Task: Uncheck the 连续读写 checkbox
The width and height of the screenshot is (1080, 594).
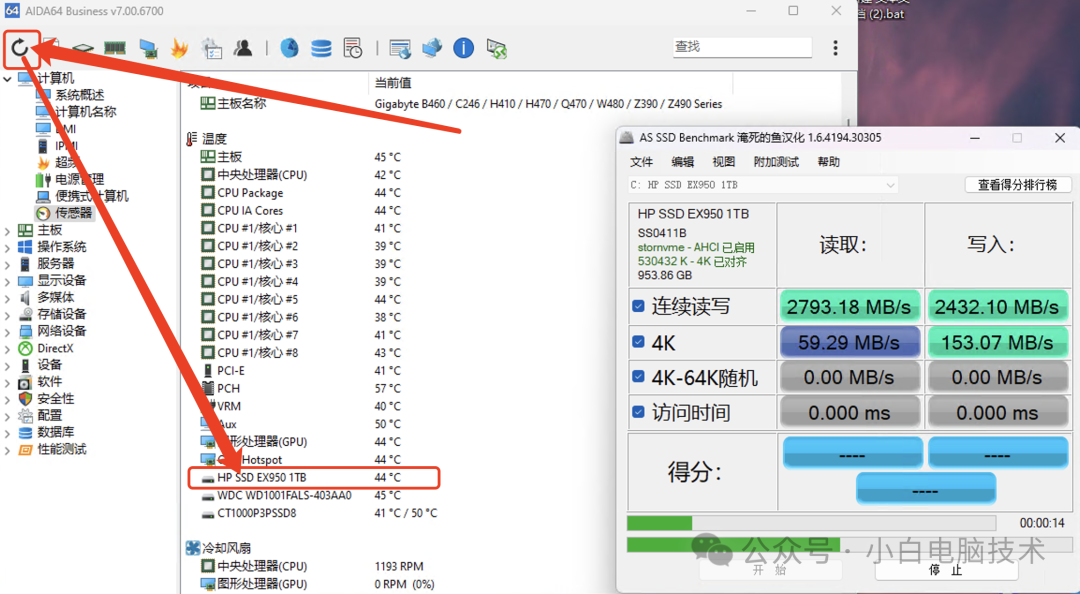Action: [x=638, y=306]
